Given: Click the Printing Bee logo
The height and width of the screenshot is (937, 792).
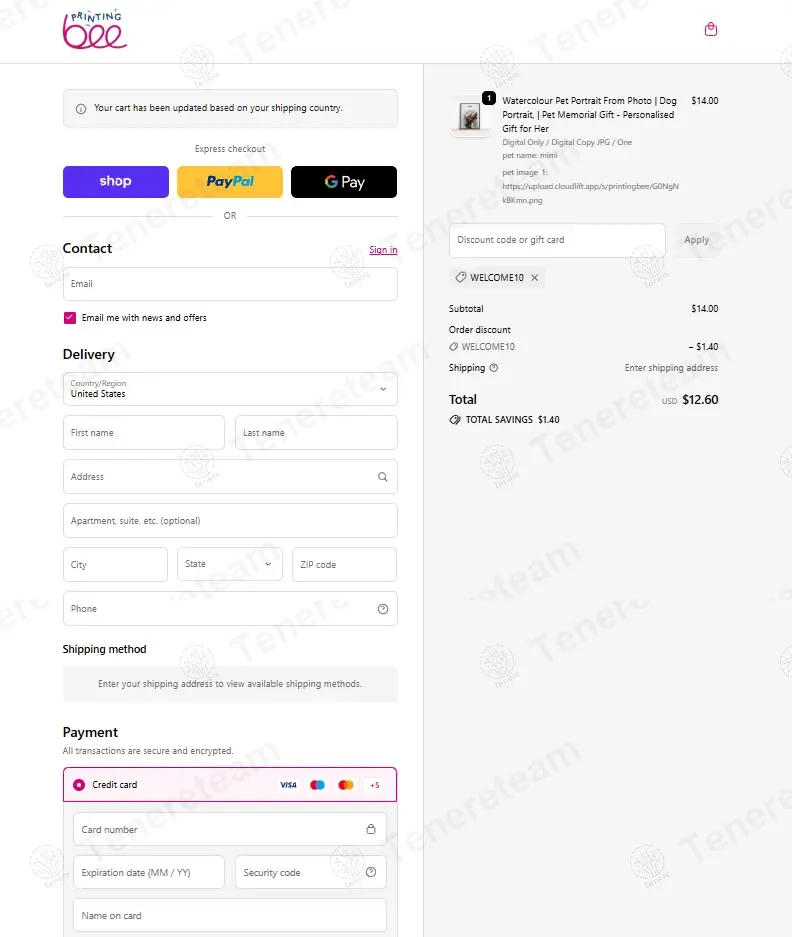Looking at the screenshot, I should (x=95, y=31).
